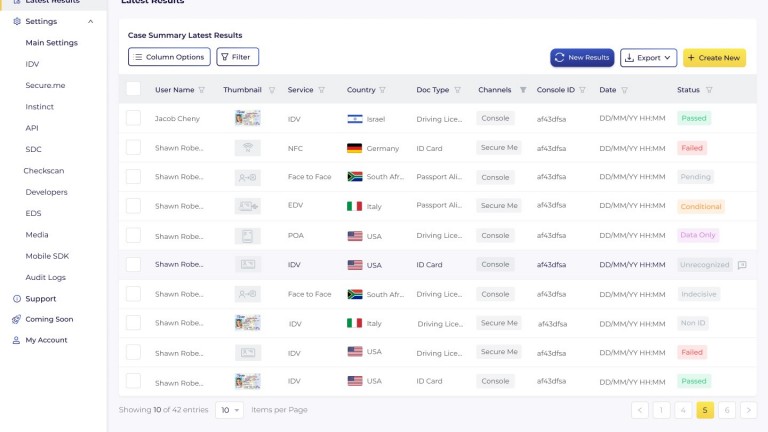This screenshot has width=768, height=432.
Task: Tick the checkbox for Jacob Cheny row
Action: point(133,118)
